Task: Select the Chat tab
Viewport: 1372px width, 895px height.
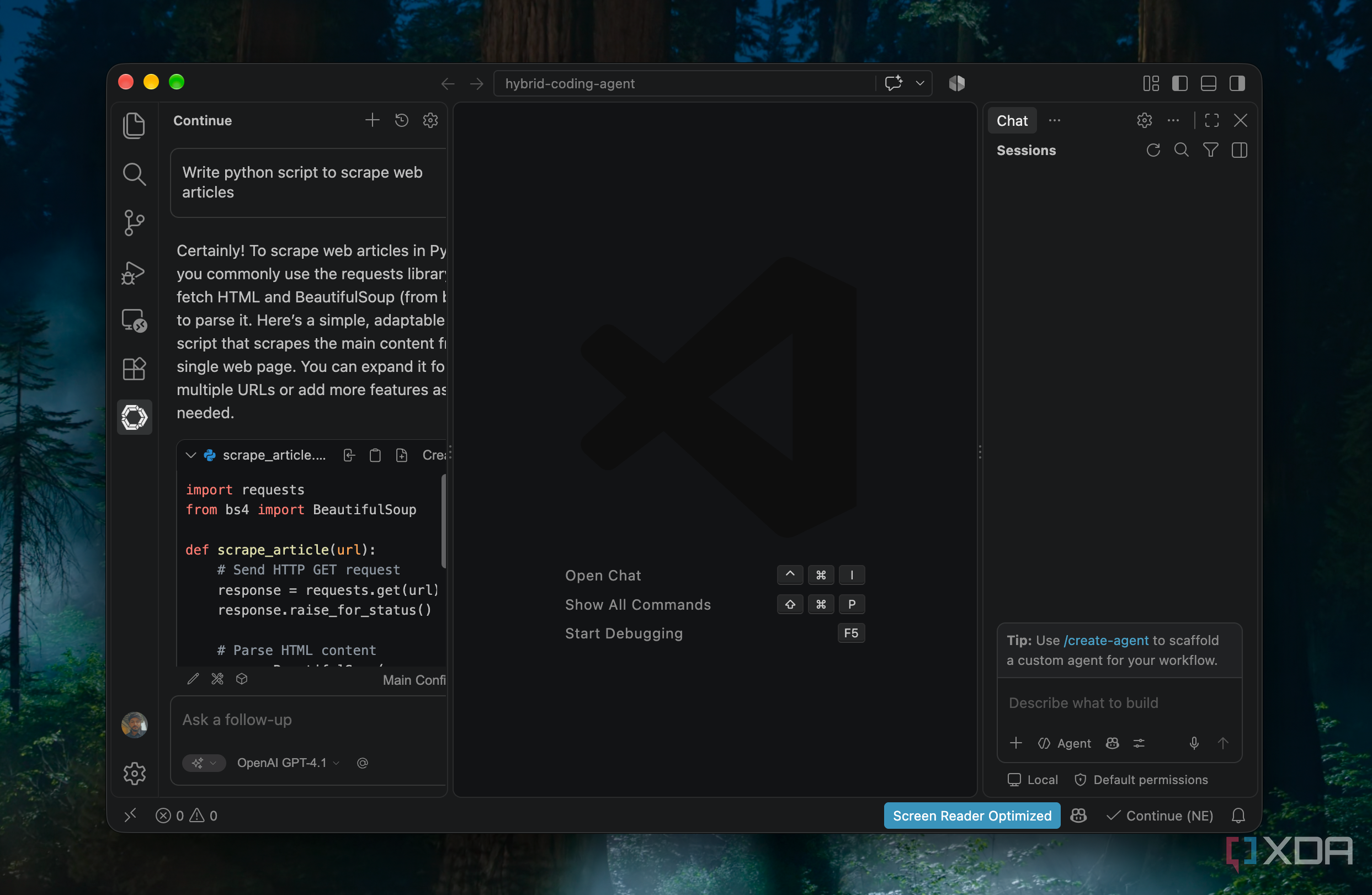Action: pos(1012,120)
